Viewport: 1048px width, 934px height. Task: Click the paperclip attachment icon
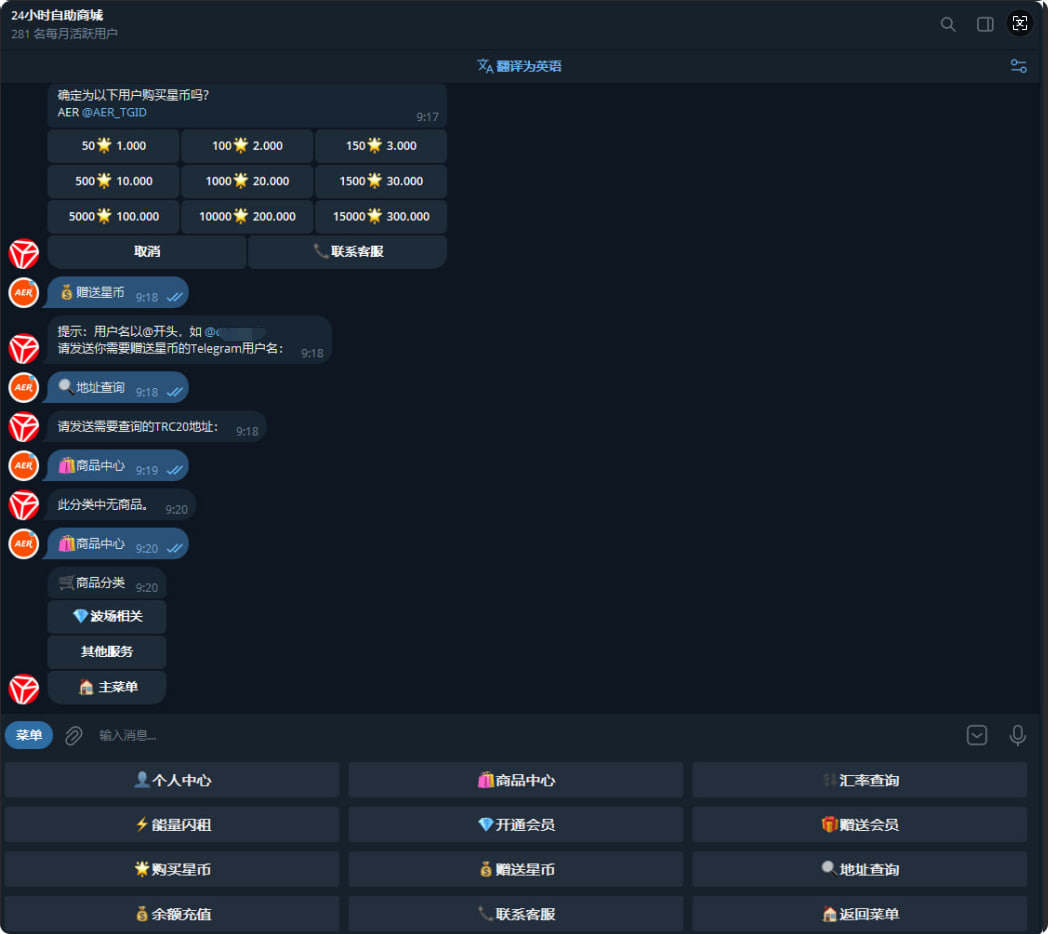pyautogui.click(x=74, y=736)
